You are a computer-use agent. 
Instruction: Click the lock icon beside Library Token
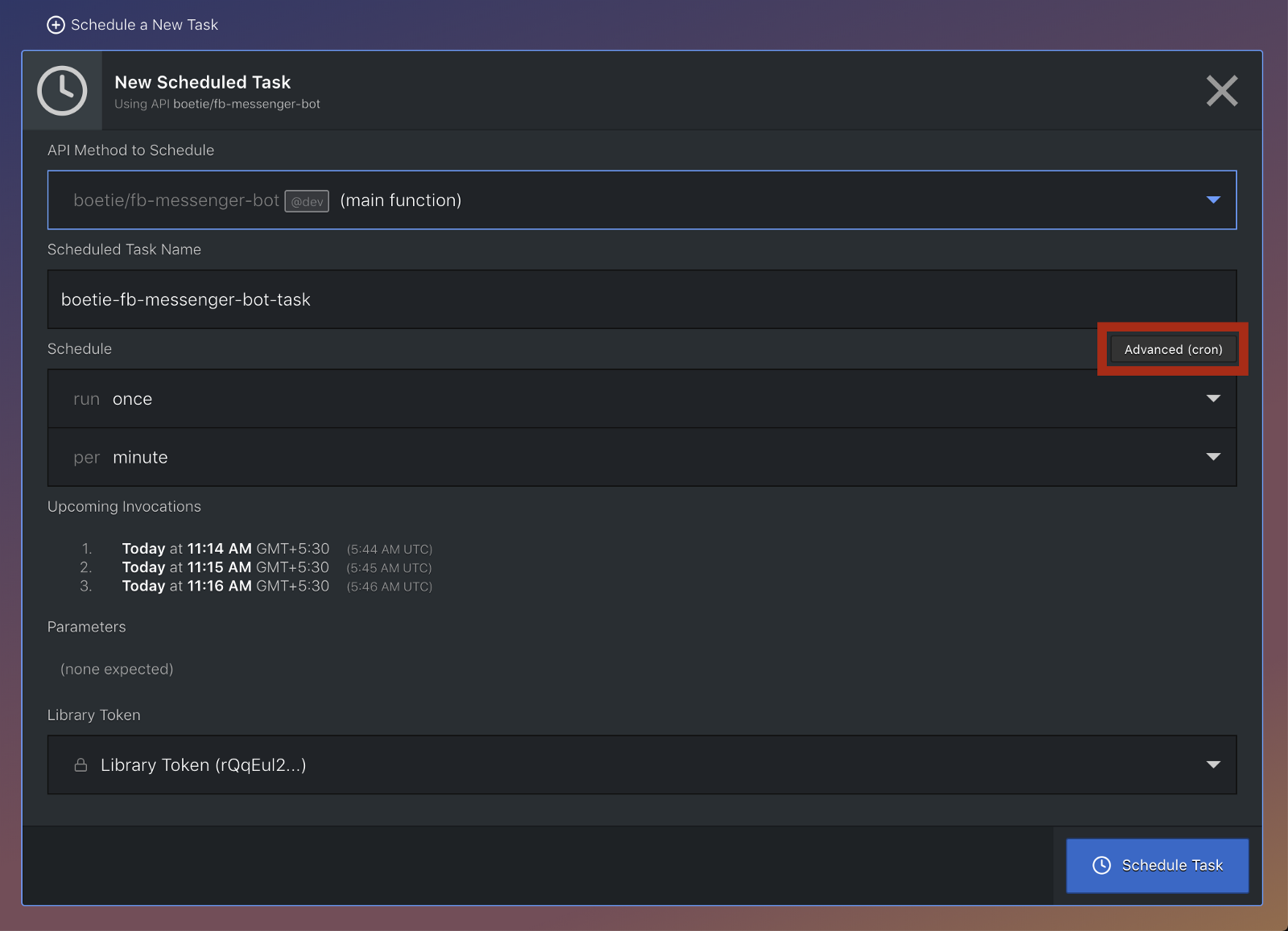80,765
